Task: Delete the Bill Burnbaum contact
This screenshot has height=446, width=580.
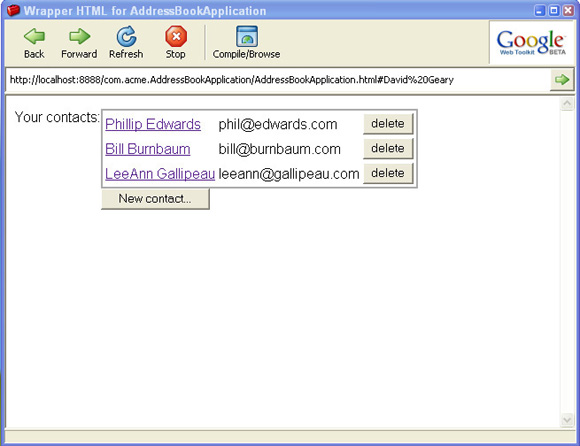Action: pos(388,149)
